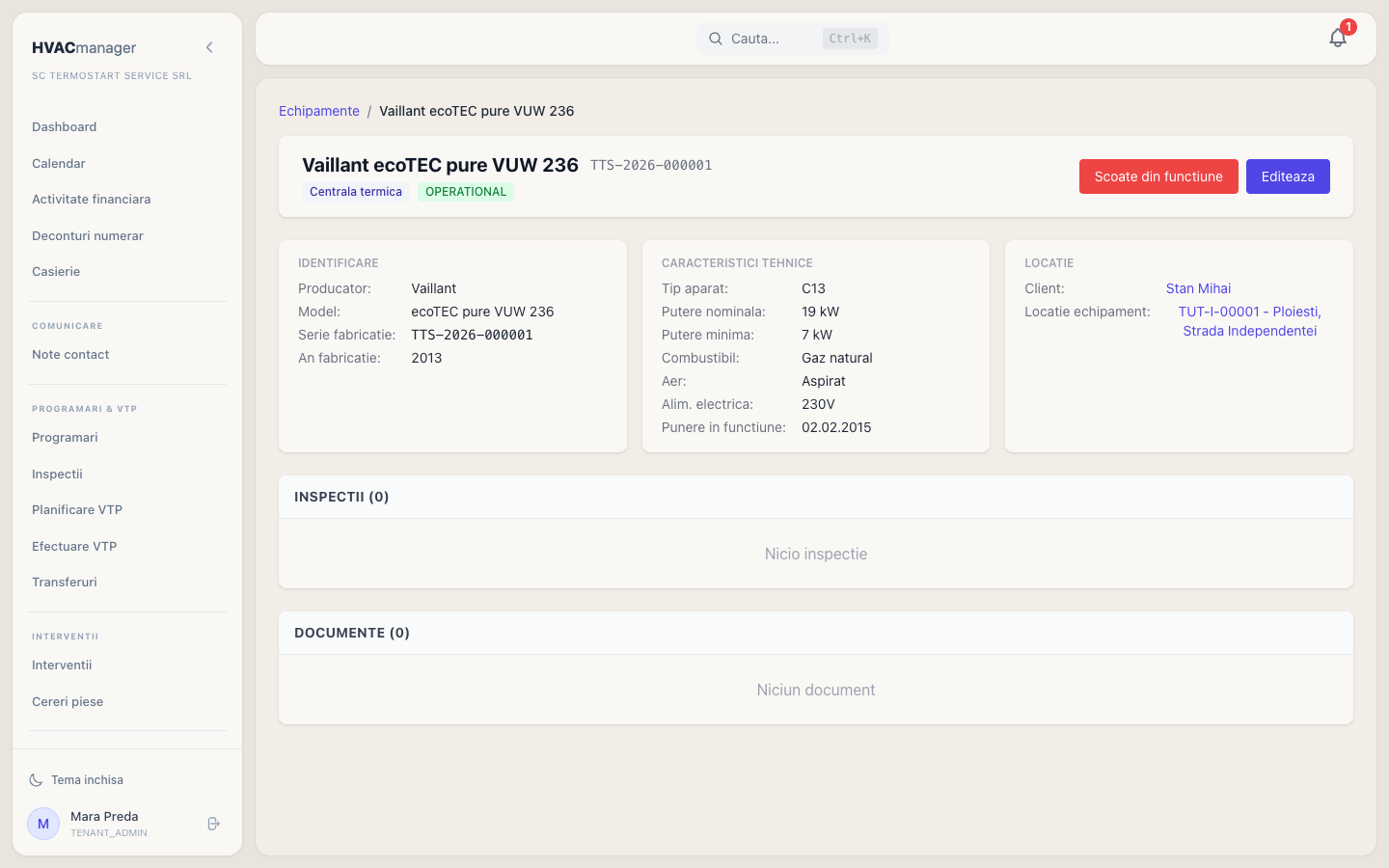Viewport: 1389px width, 868px height.
Task: Click the 7 kW minimum power value
Action: coord(817,335)
